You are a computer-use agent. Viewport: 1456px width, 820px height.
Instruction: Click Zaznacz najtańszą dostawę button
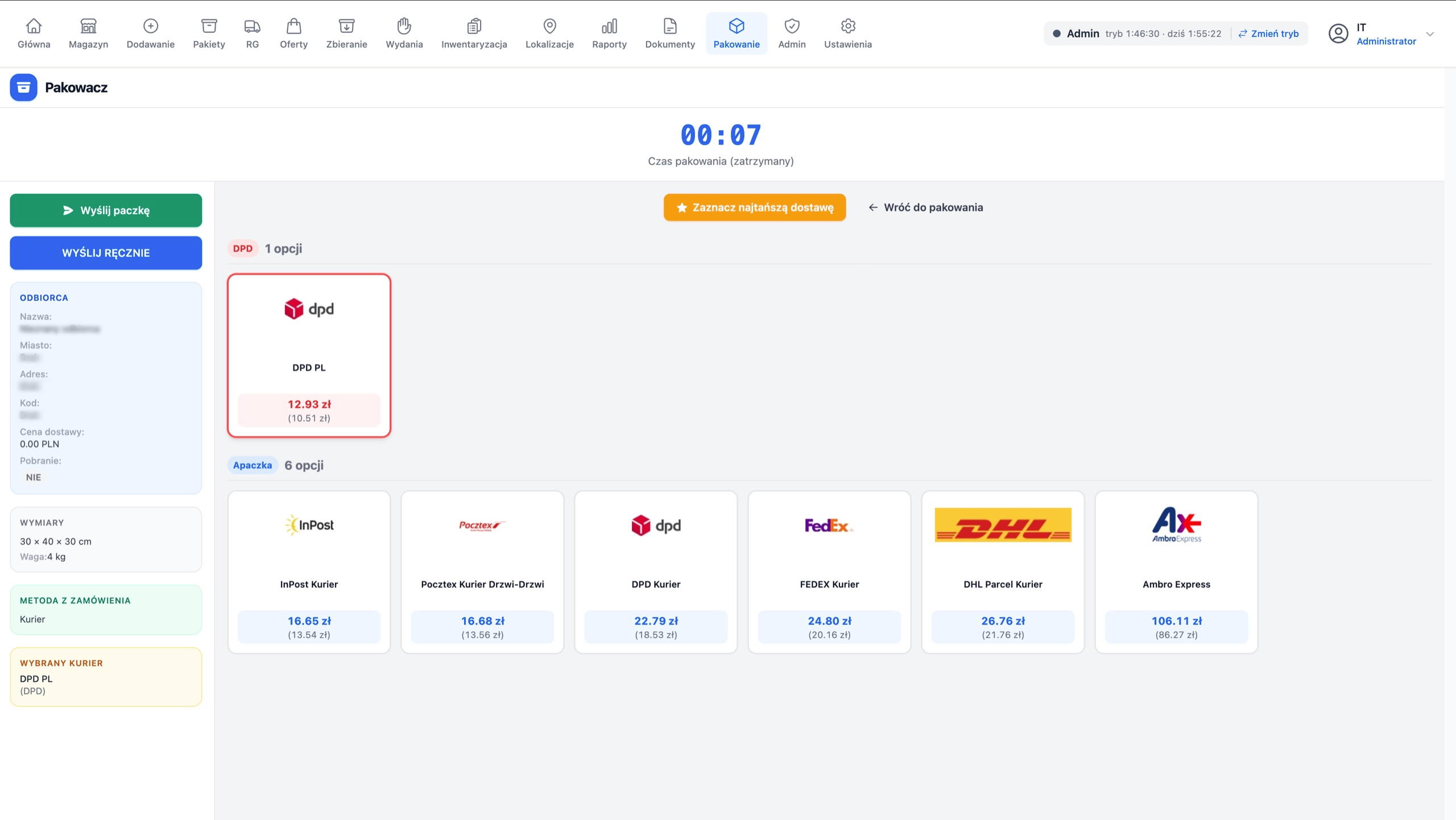(755, 208)
